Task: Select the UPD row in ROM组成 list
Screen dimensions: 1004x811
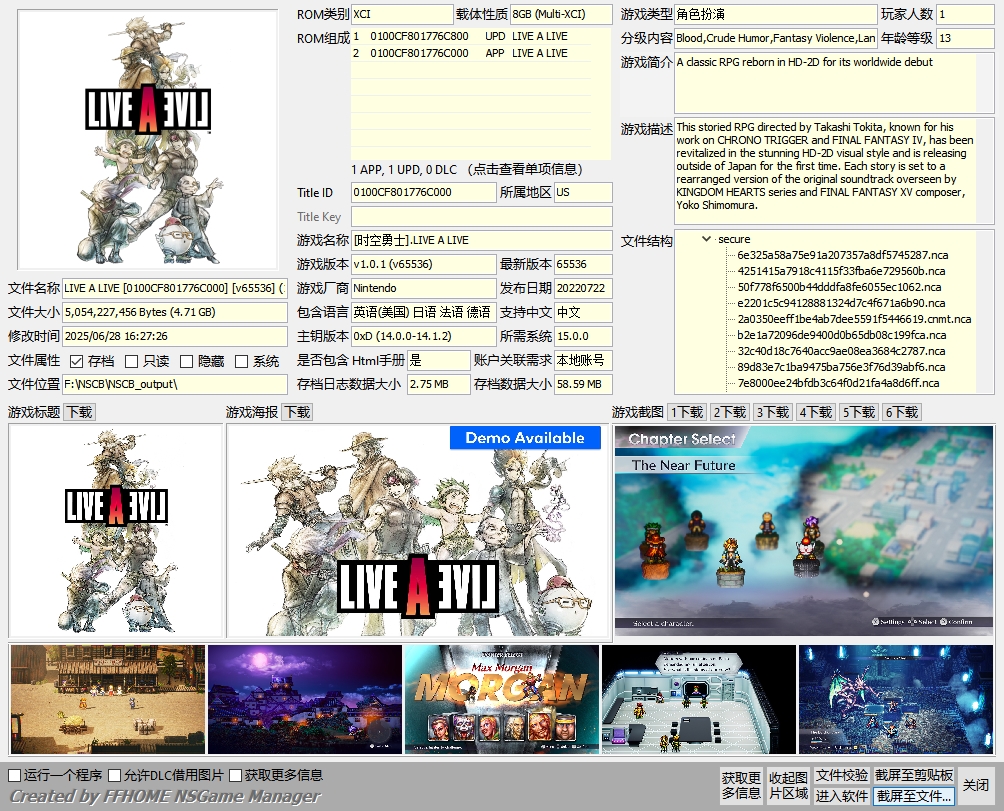Action: point(471,36)
